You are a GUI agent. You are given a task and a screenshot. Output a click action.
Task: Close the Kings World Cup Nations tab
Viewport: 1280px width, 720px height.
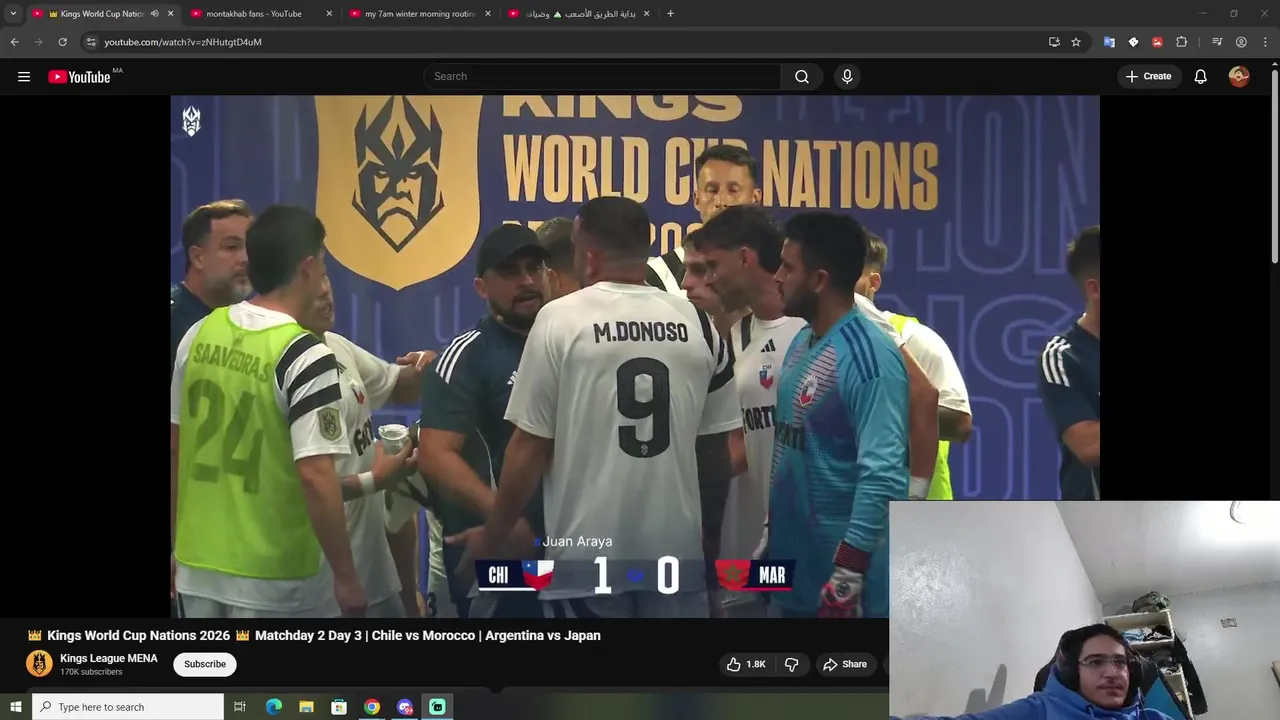coord(170,14)
